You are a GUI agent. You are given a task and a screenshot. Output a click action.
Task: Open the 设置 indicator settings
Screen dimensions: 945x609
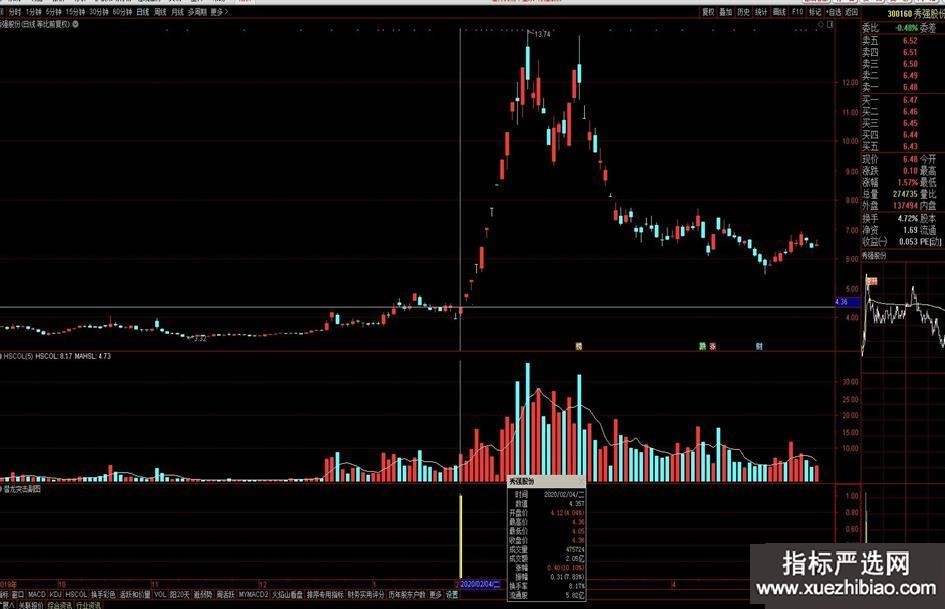pyautogui.click(x=452, y=595)
